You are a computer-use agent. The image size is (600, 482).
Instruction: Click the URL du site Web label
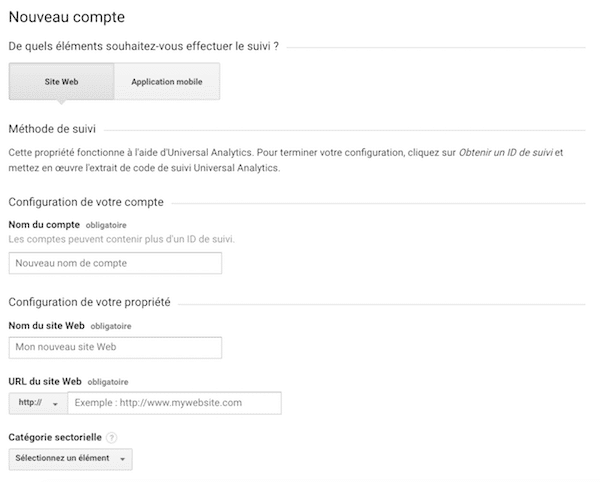click(45, 381)
